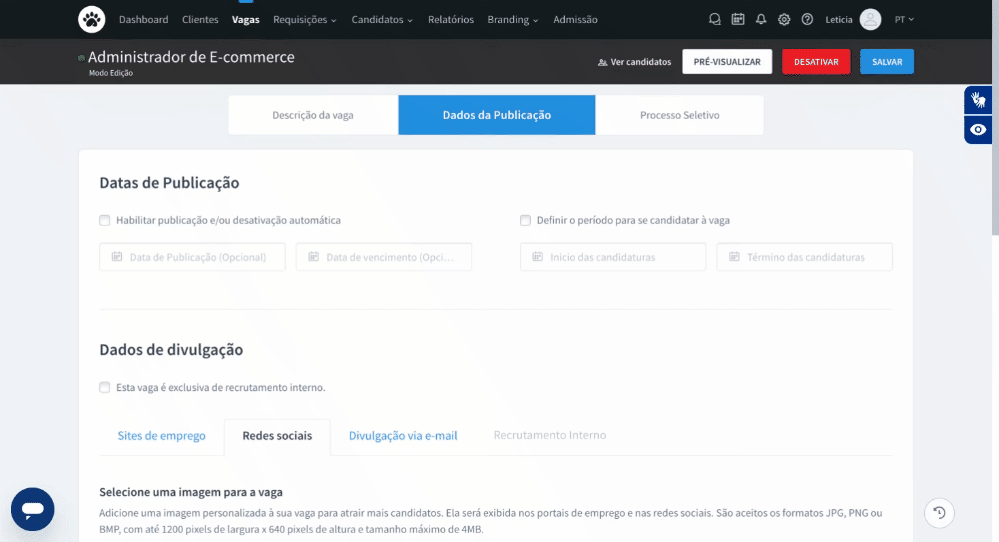Image resolution: width=999 pixels, height=542 pixels.
Task: Open the chat messages icon
Action: click(x=714, y=19)
